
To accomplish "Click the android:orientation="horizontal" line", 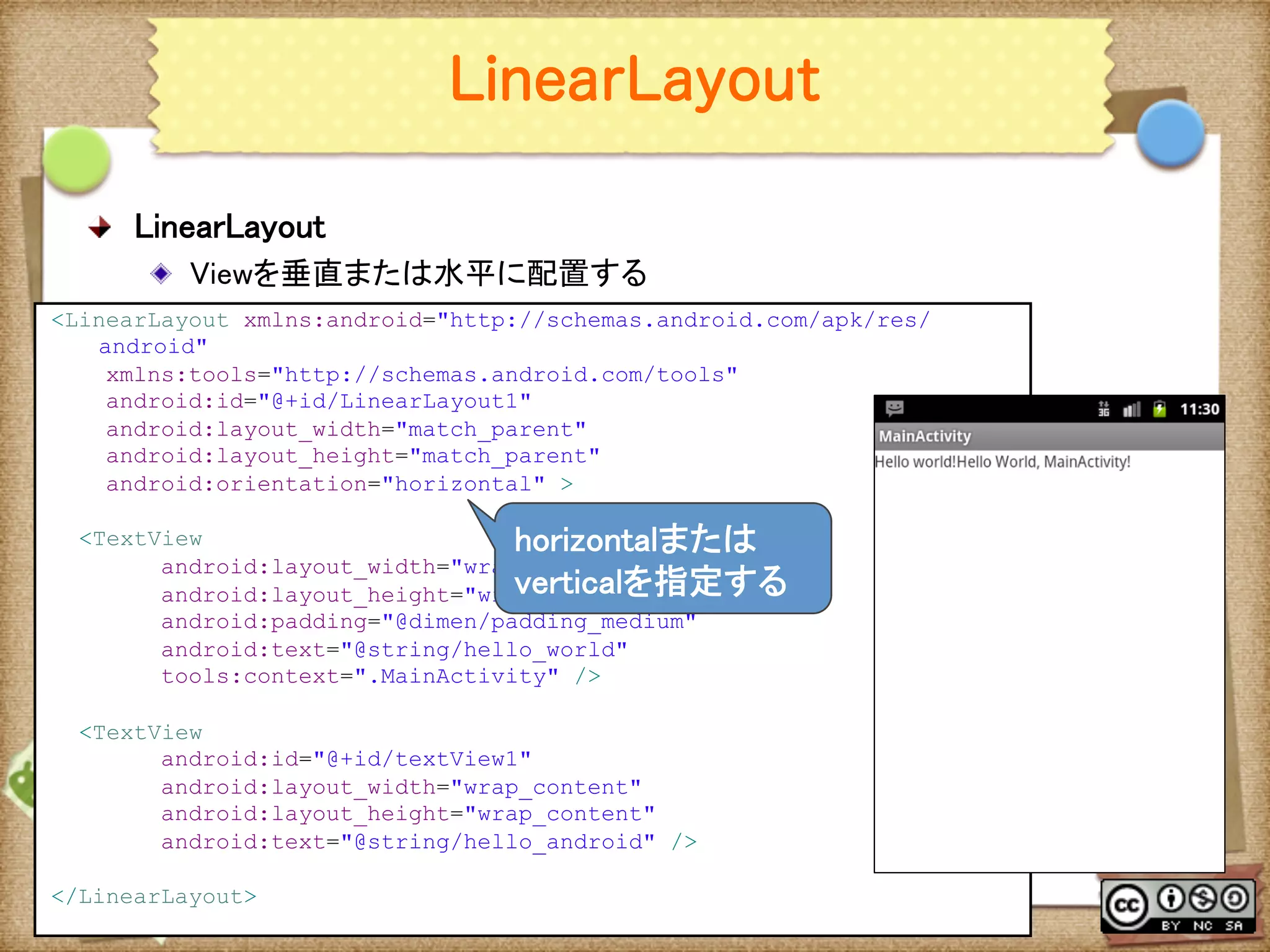I will pyautogui.click(x=339, y=483).
